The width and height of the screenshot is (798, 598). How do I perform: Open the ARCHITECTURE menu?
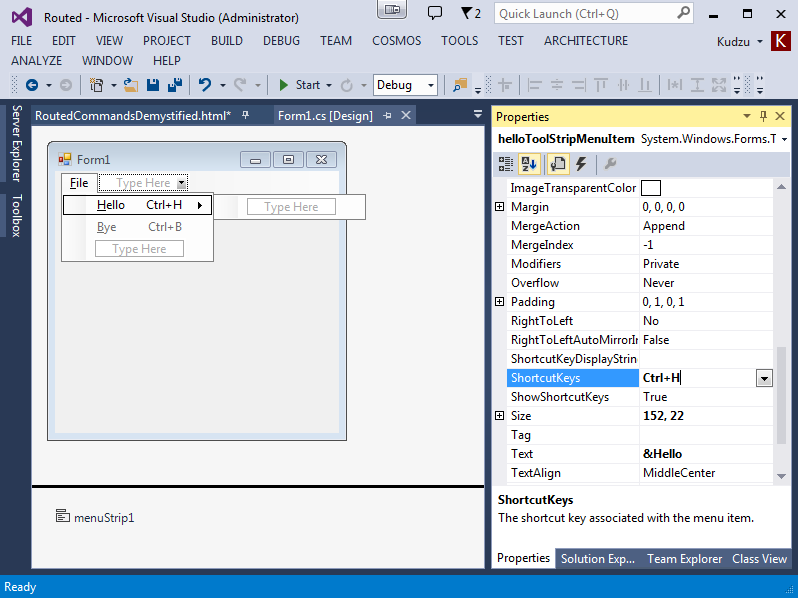point(586,41)
